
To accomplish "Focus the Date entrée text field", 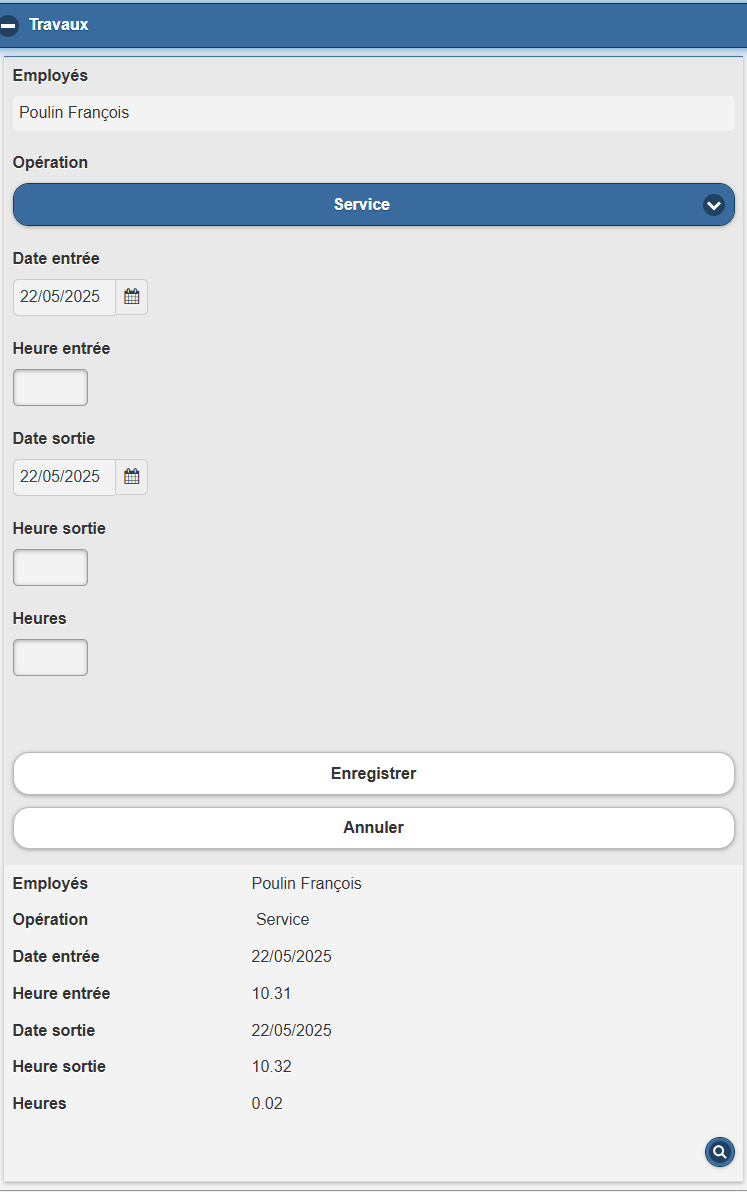I will (x=64, y=297).
